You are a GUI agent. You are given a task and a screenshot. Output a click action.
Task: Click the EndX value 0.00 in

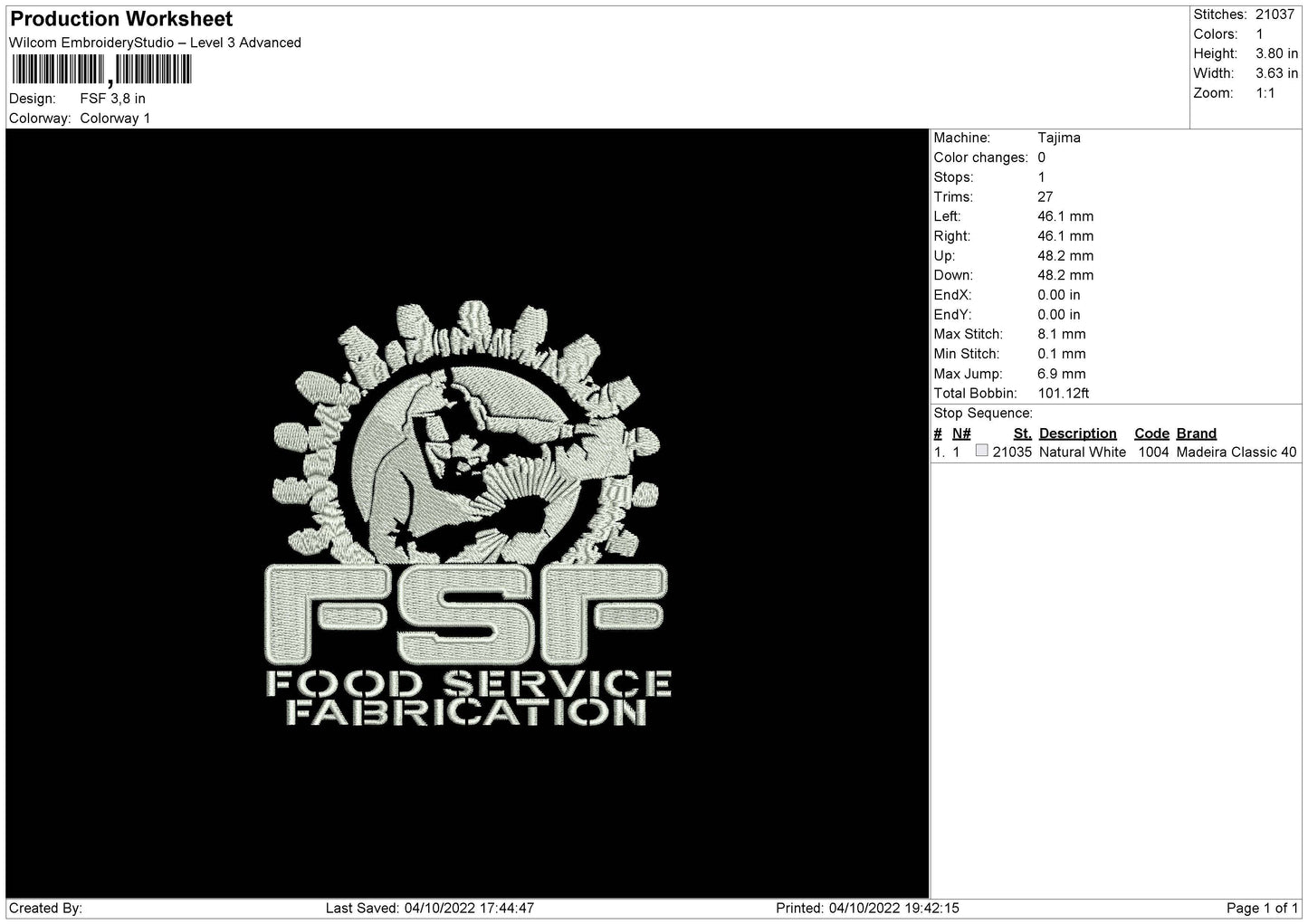[1059, 295]
